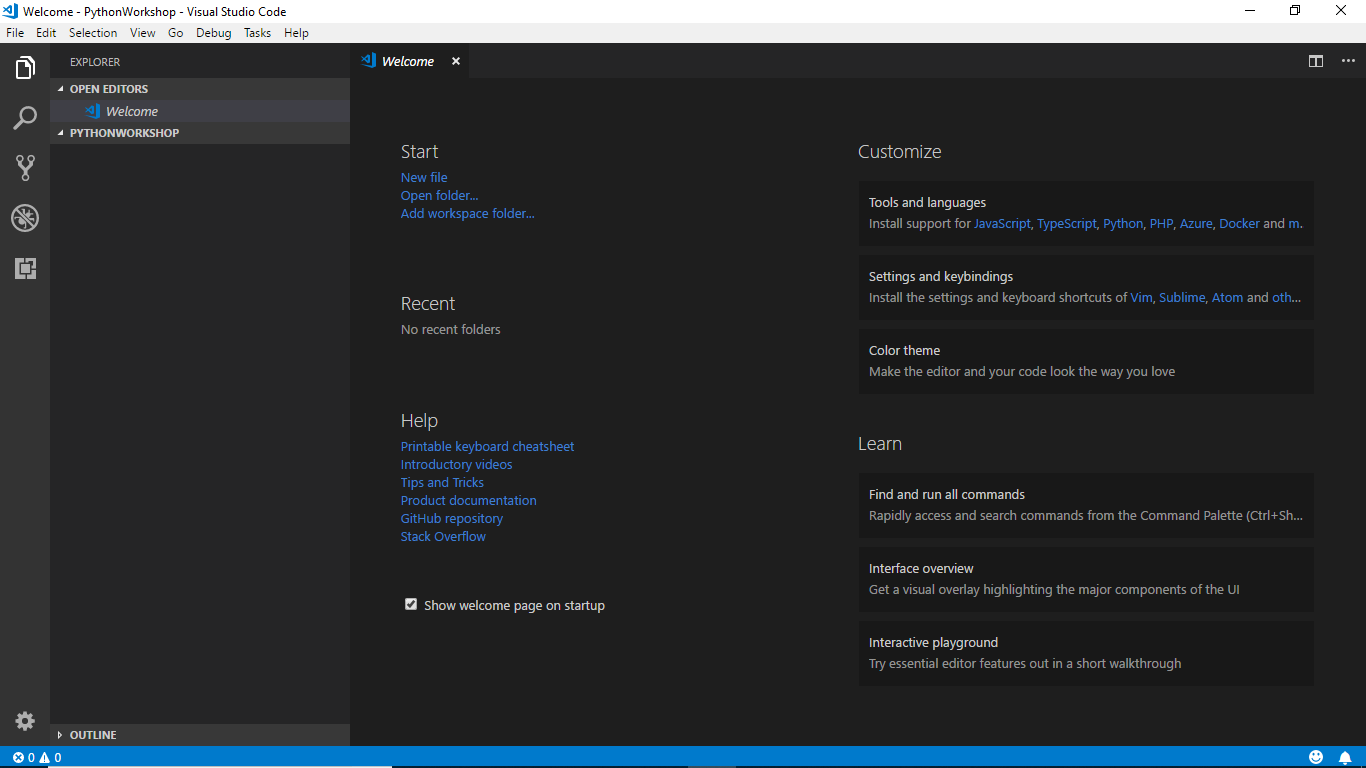Open the Debug view icon

tap(25, 218)
